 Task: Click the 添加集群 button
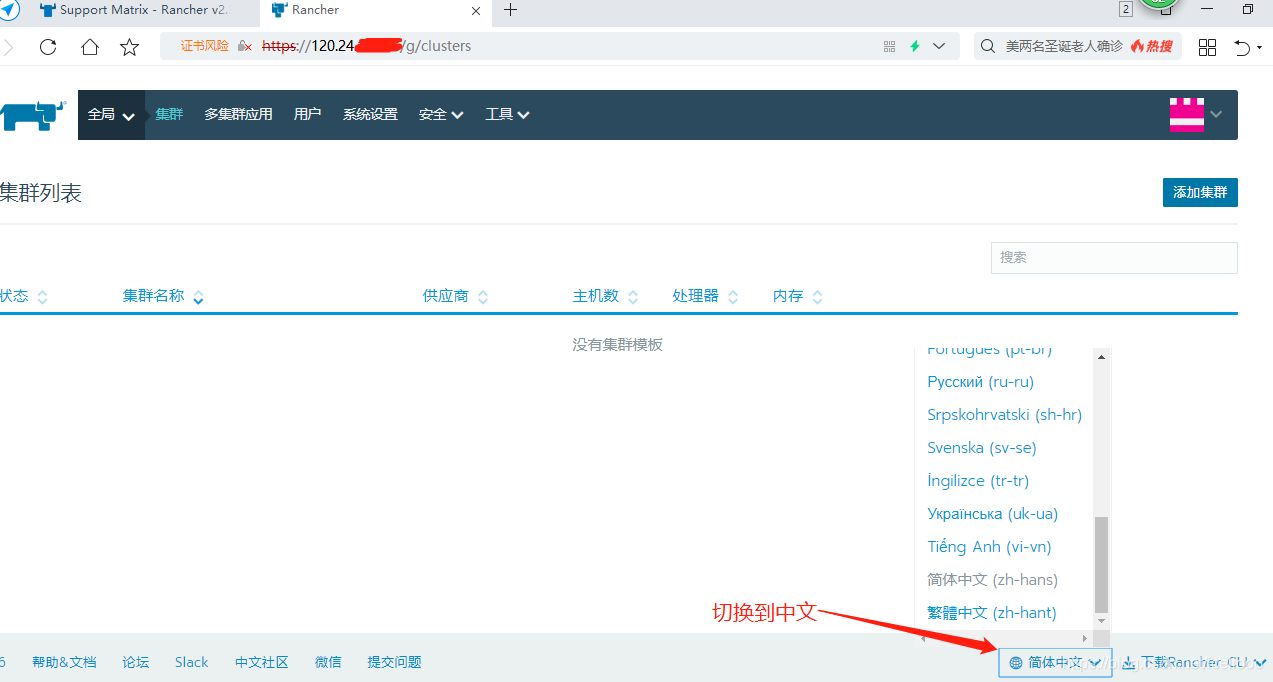[1199, 193]
